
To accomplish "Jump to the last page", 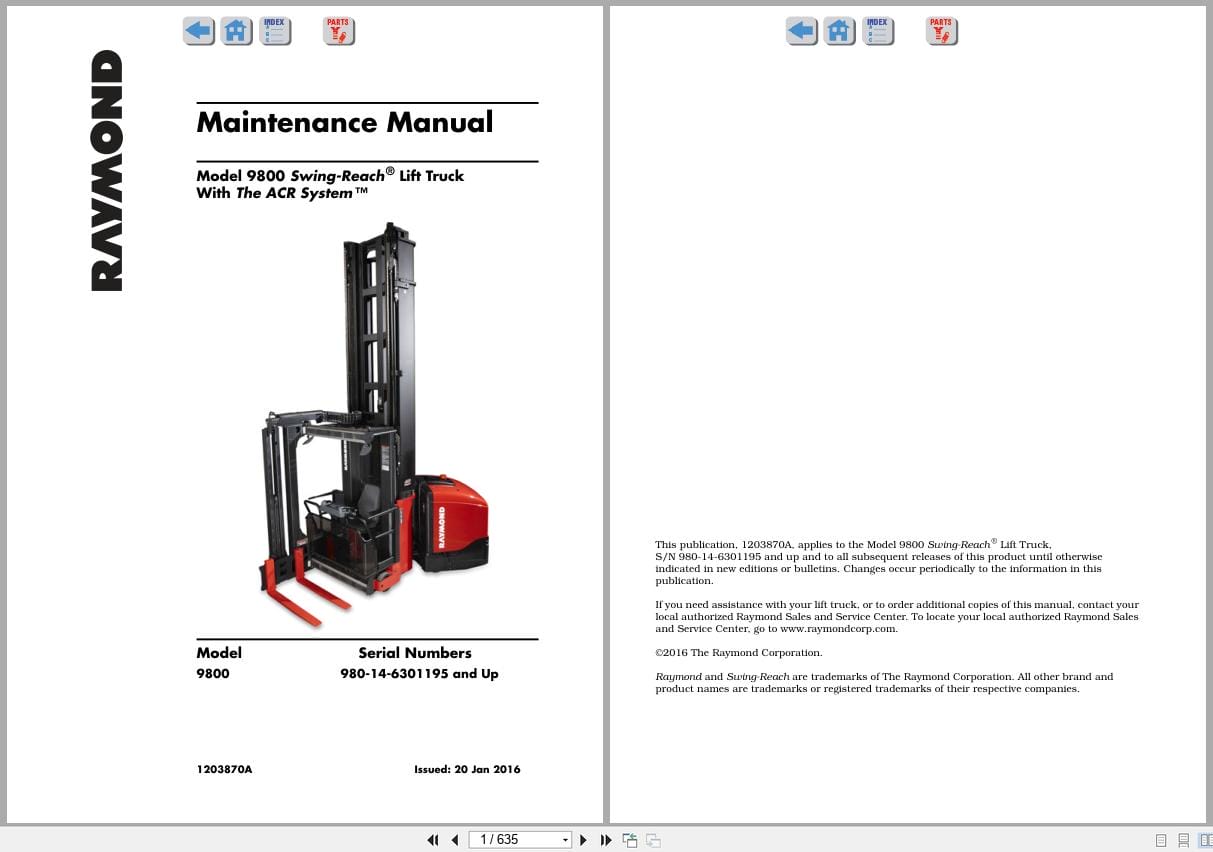I will tap(606, 840).
